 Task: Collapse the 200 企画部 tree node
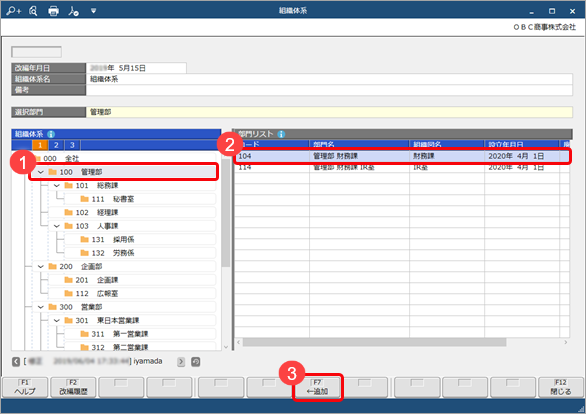tap(41, 266)
